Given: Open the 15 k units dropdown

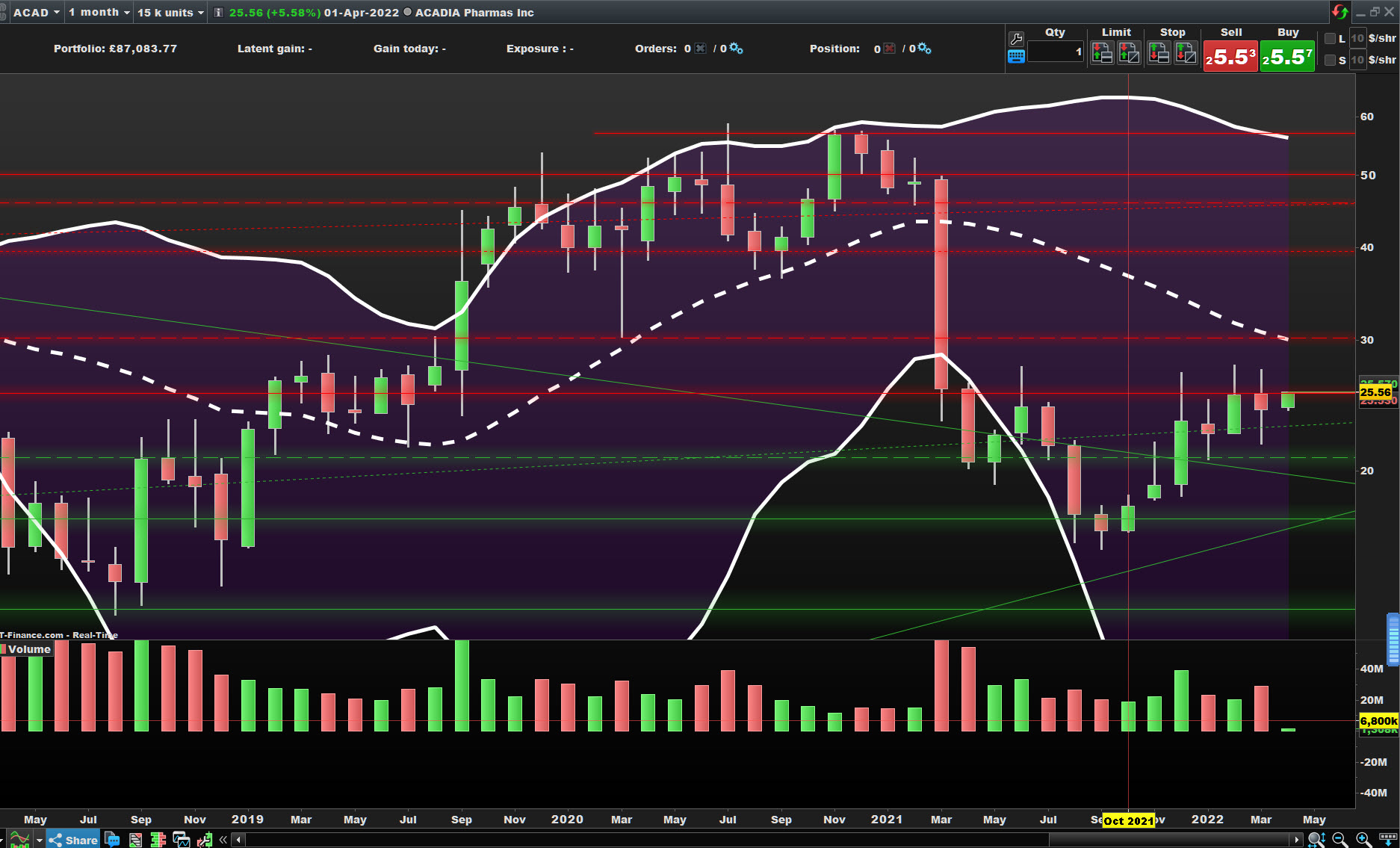Looking at the screenshot, I should tap(170, 13).
